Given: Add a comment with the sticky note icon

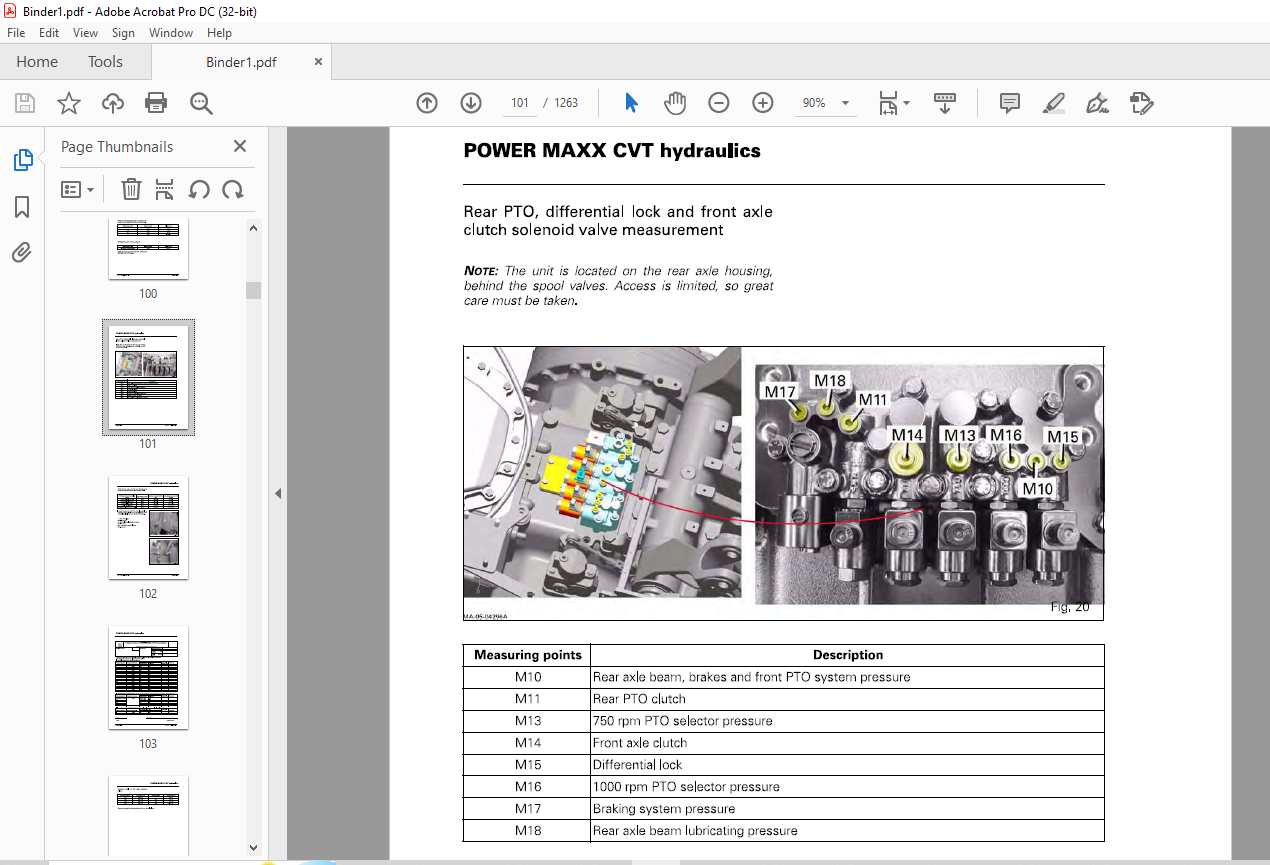Looking at the screenshot, I should pyautogui.click(x=1010, y=103).
